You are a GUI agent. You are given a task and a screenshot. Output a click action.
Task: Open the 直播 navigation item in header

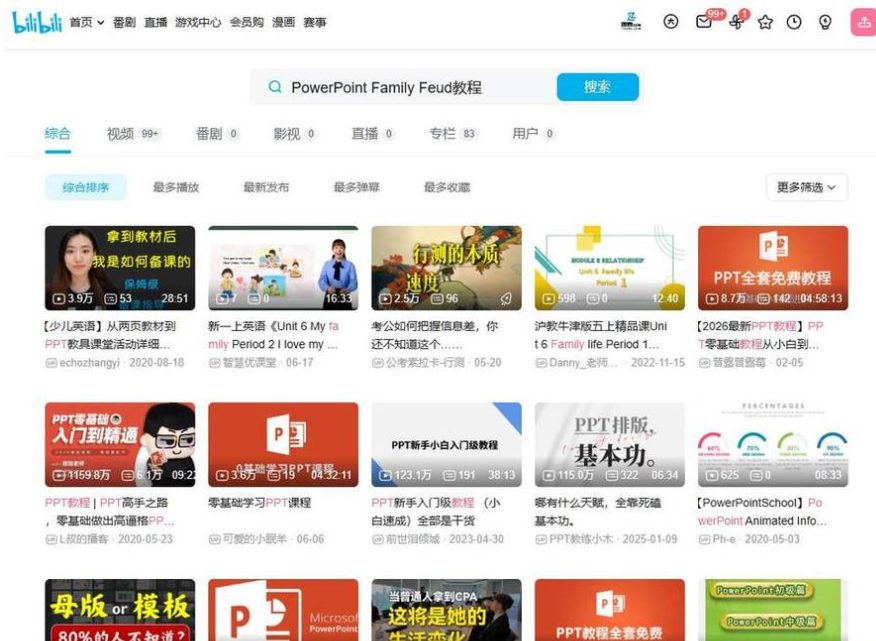(x=155, y=22)
